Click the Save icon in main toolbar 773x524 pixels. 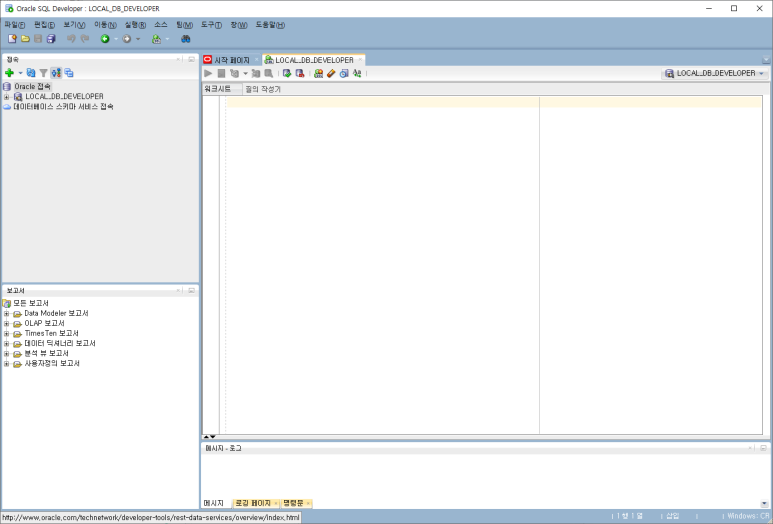coord(38,38)
